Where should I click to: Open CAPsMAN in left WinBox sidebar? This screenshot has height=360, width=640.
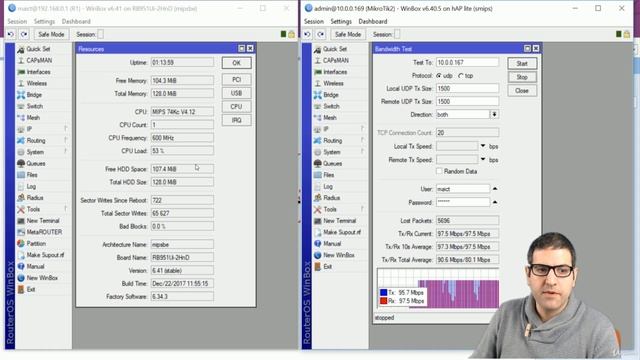[x=39, y=60]
